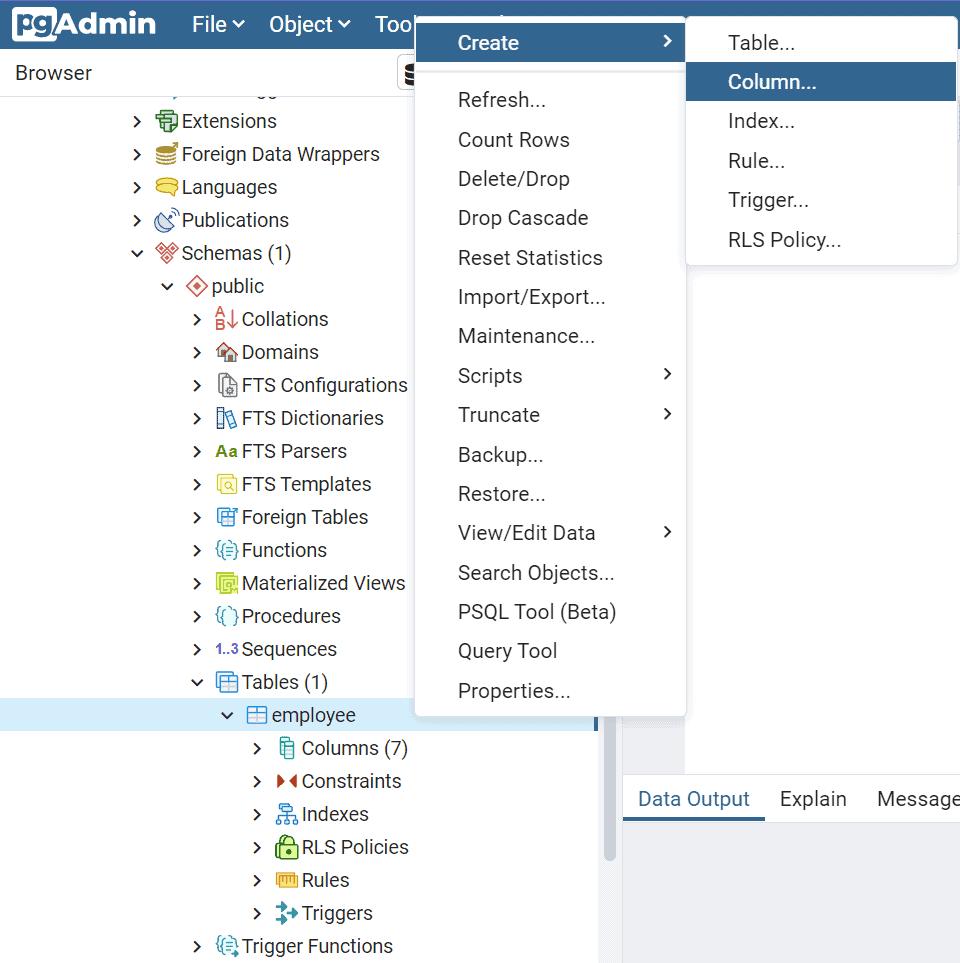This screenshot has width=960, height=963.
Task: Click the Foreign Data Wrappers icon
Action: coord(166,154)
